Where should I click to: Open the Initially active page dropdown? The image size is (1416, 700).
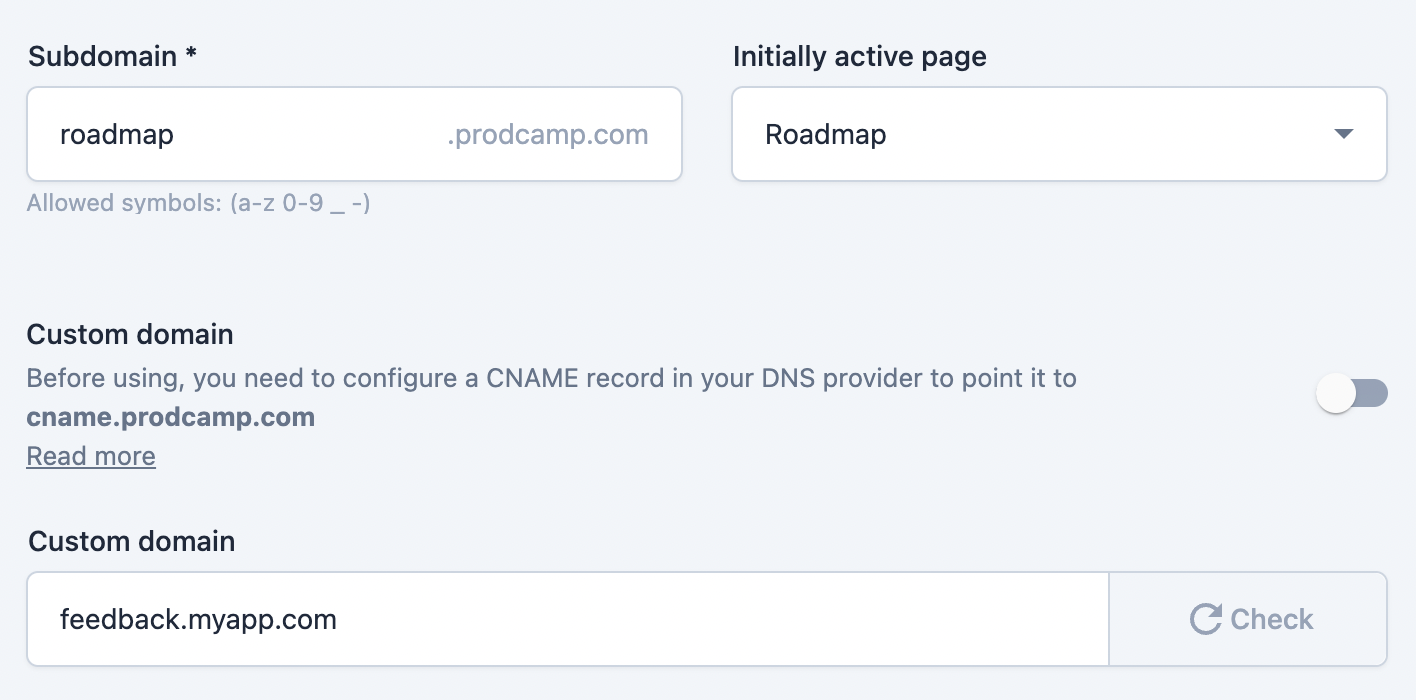pyautogui.click(x=1059, y=134)
